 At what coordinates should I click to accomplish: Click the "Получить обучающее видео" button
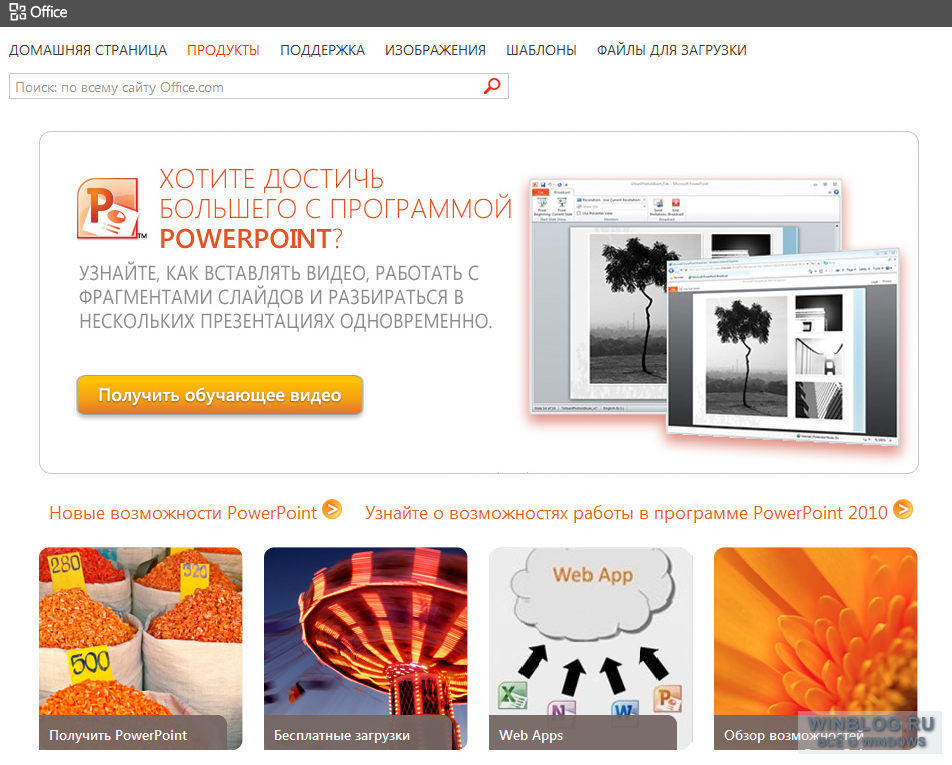(220, 395)
